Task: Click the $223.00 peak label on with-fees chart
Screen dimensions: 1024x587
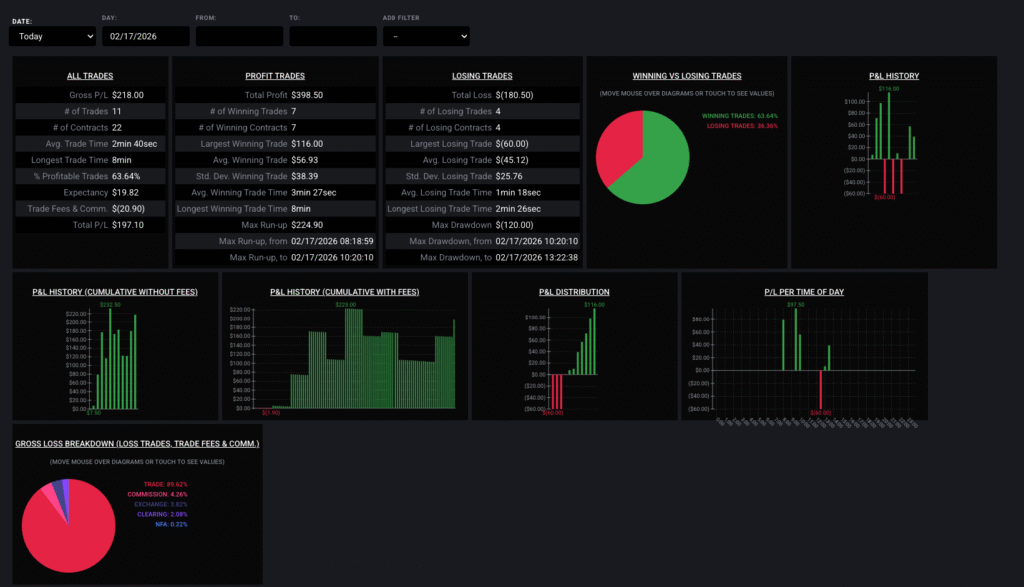Action: click(x=345, y=305)
